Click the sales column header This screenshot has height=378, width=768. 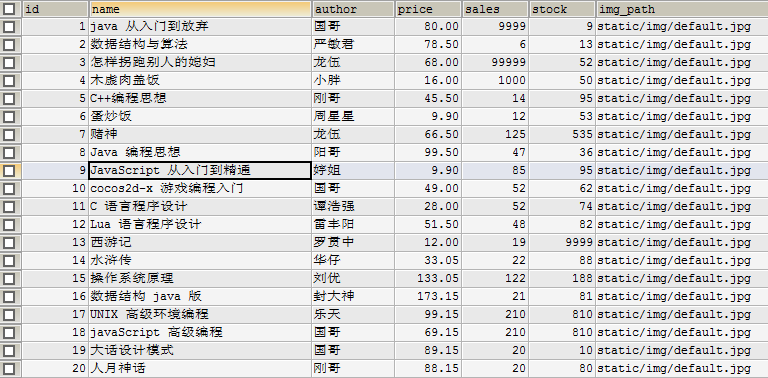[x=495, y=9]
